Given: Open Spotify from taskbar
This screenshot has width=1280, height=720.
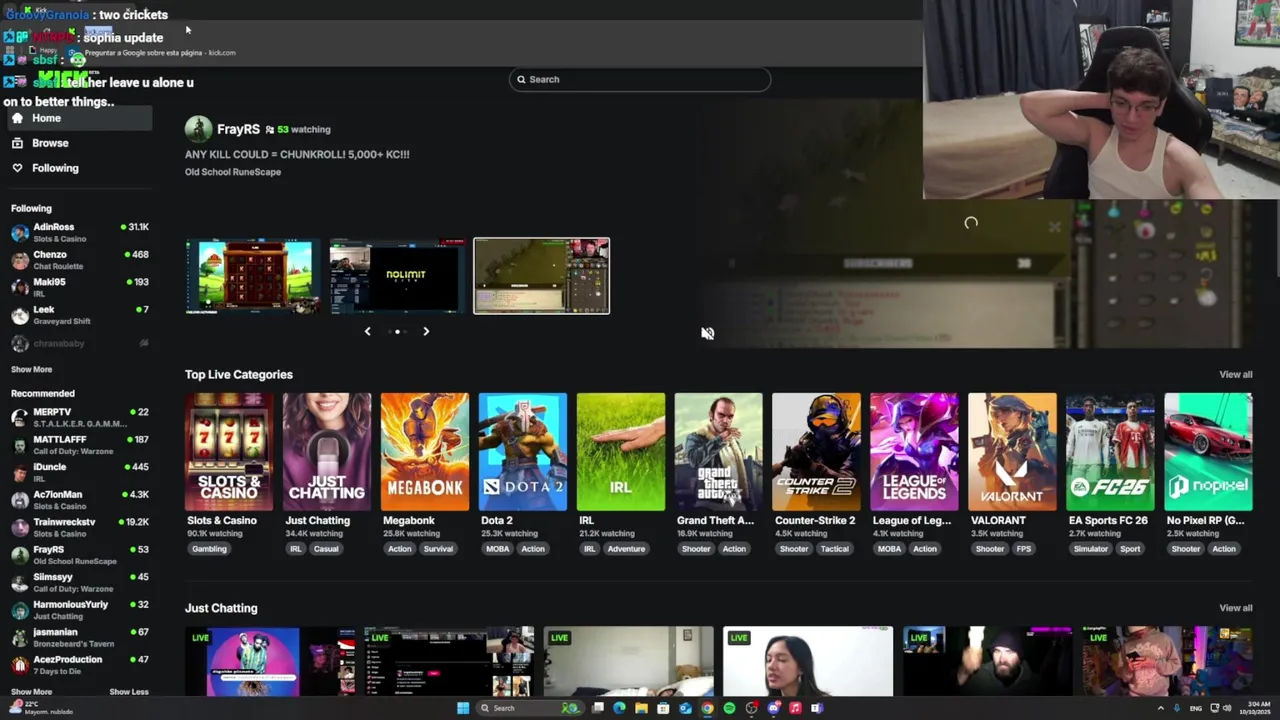Looking at the screenshot, I should pos(729,708).
